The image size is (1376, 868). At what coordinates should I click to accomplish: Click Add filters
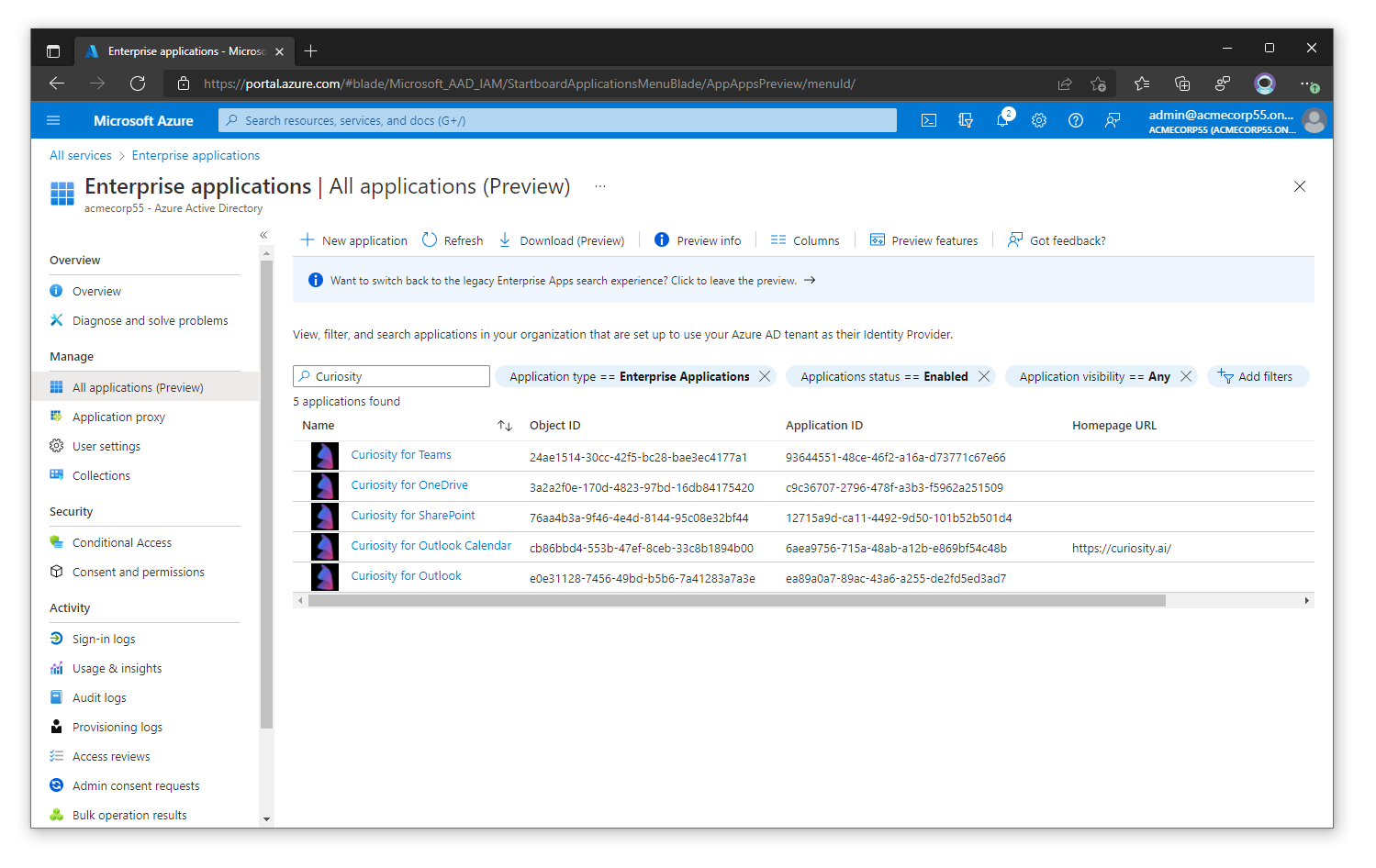[x=1258, y=376]
